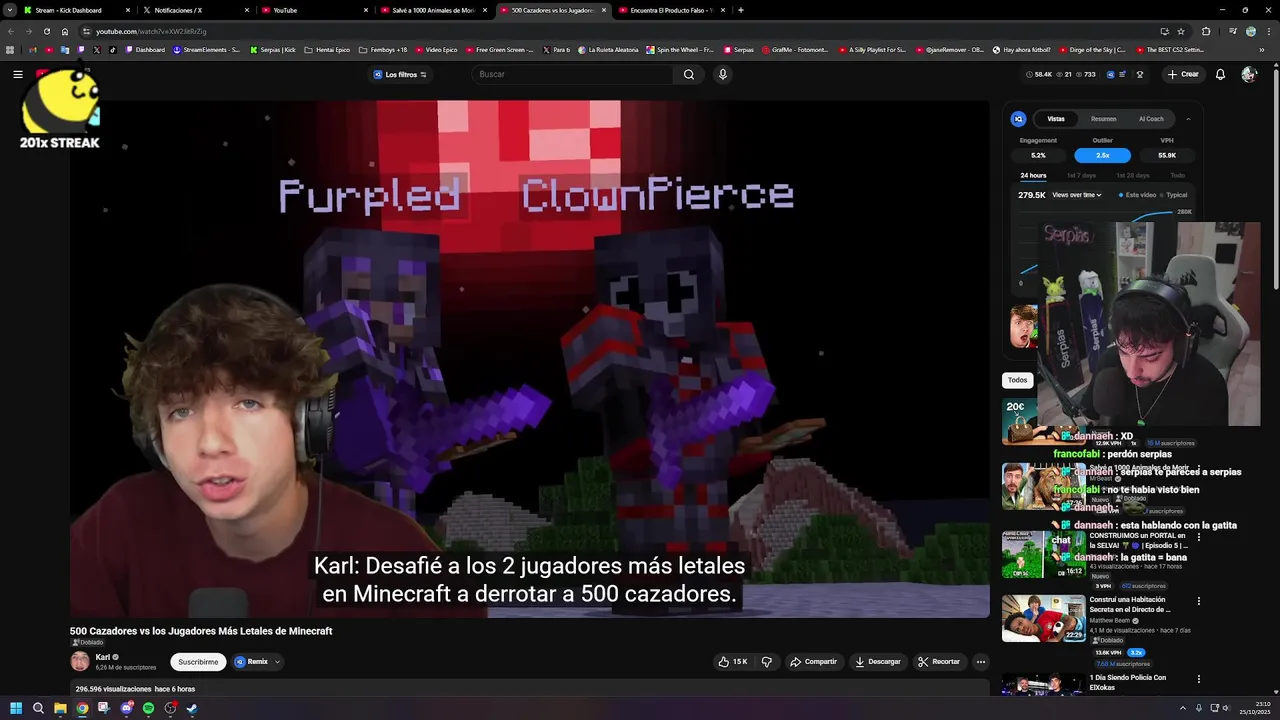Open a new browser tab
This screenshot has width=1280, height=720.
(740, 10)
